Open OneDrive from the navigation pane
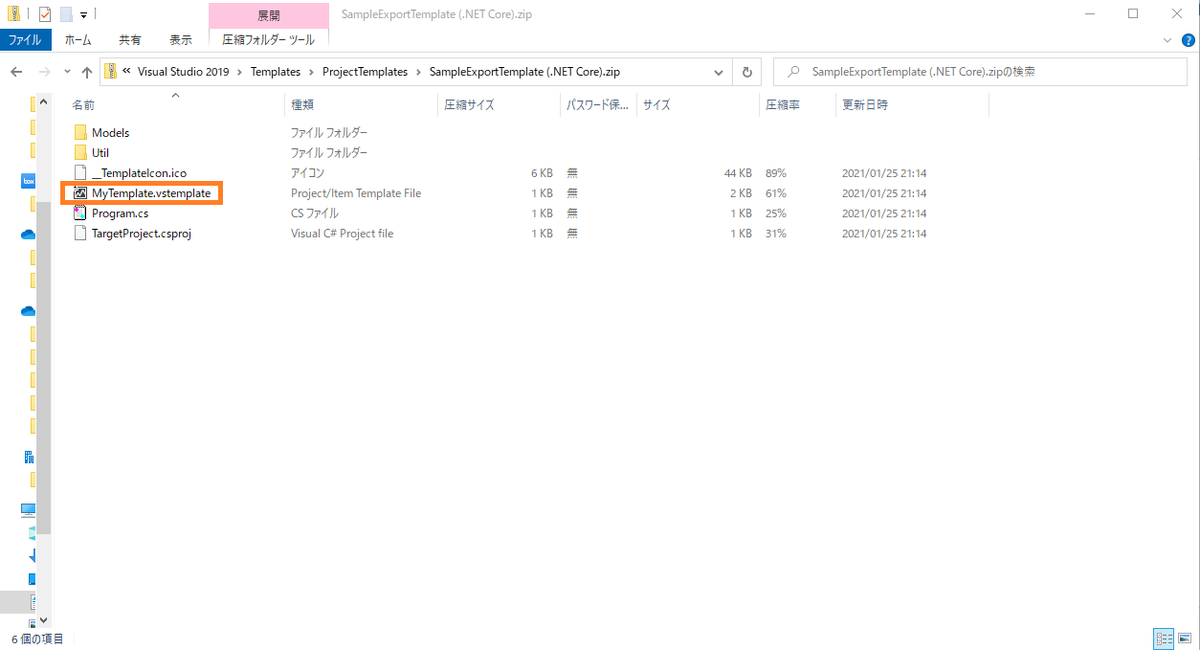This screenshot has height=650, width=1200. point(28,234)
